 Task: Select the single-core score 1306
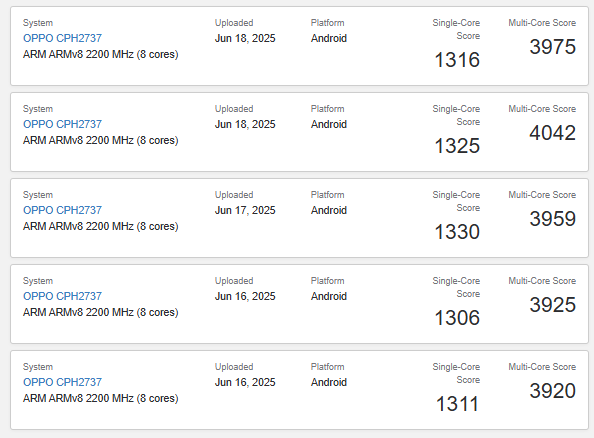pyautogui.click(x=457, y=318)
